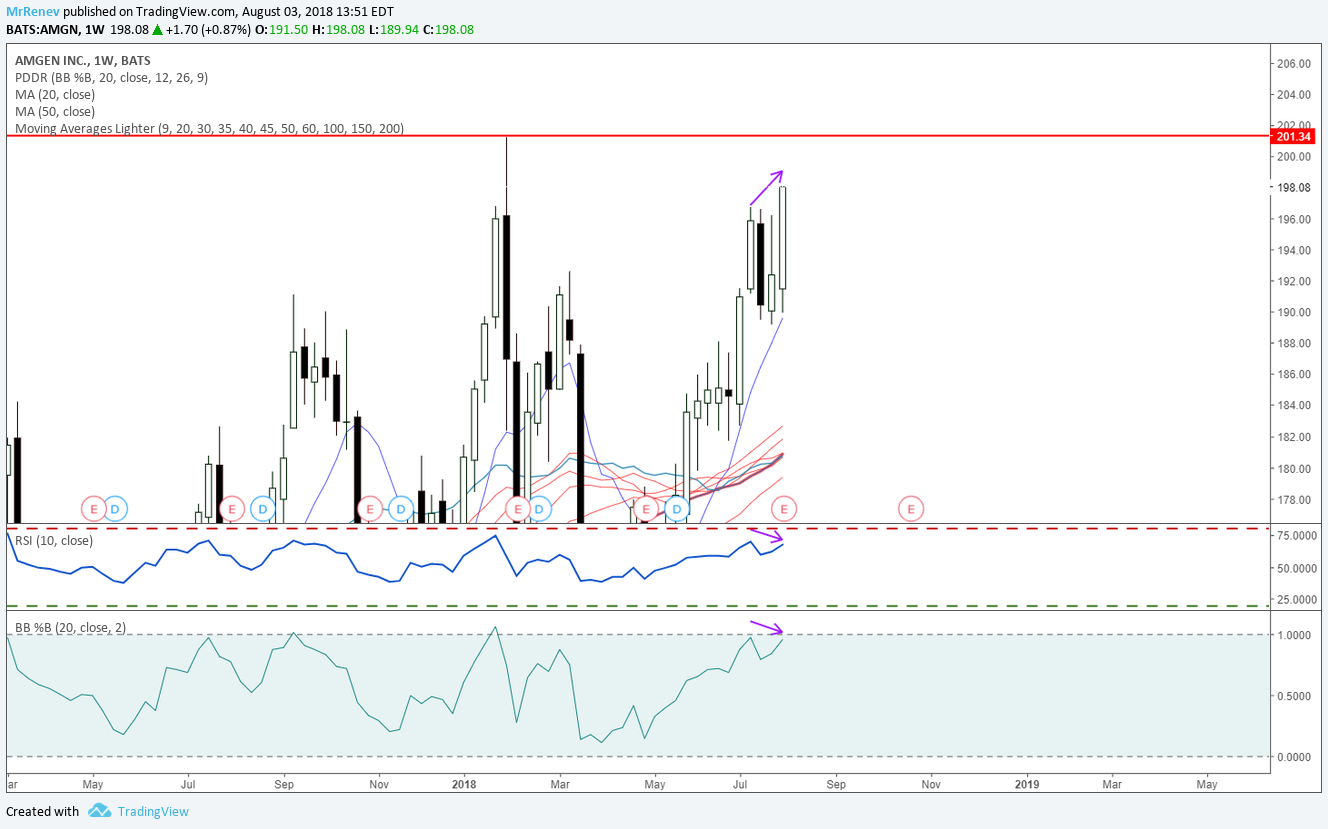Select the Moving Averages Lighter legend
Screen dimensions: 1328x829
coord(210,129)
